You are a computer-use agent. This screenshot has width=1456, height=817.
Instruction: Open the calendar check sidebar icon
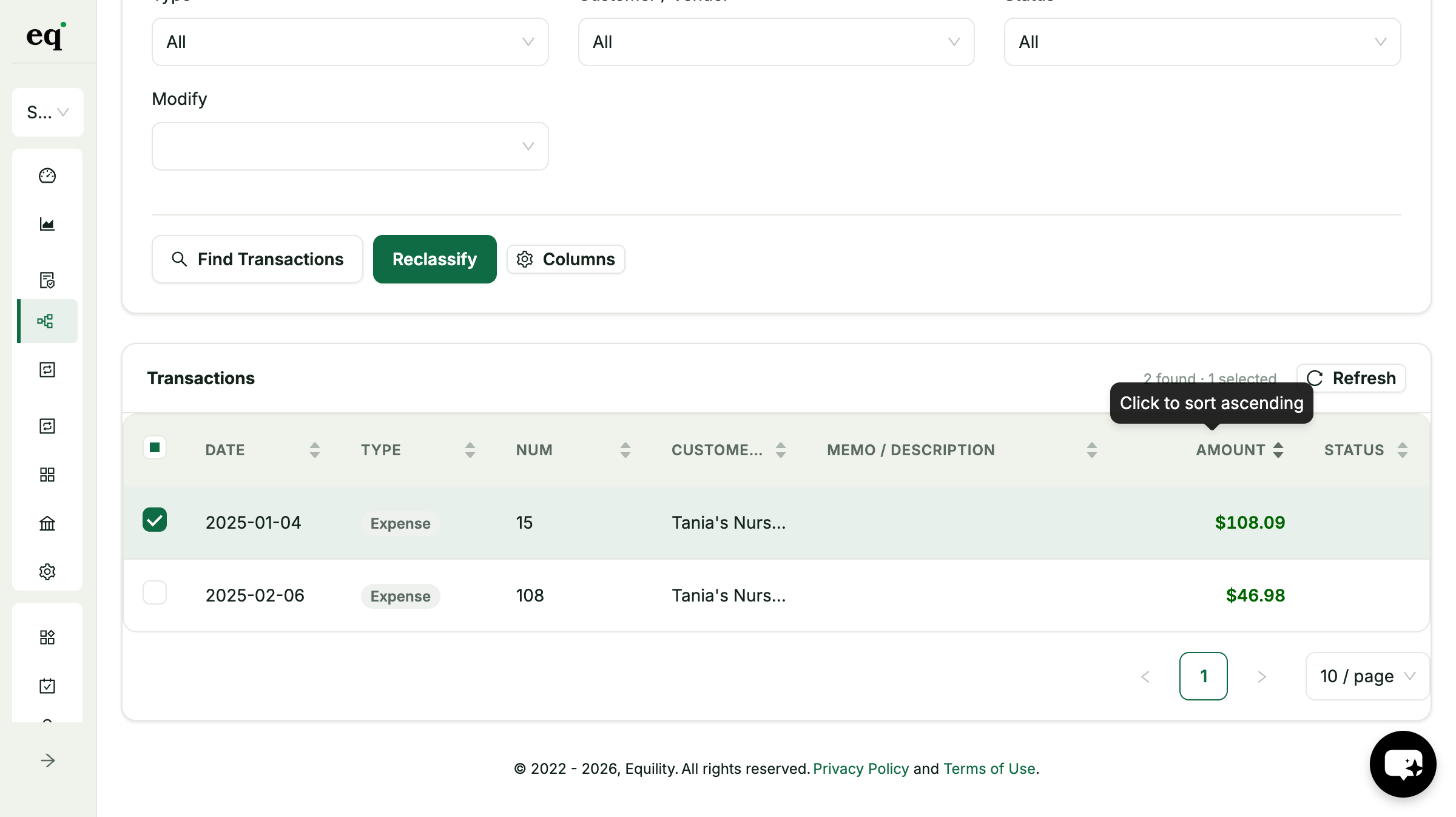[x=47, y=686]
